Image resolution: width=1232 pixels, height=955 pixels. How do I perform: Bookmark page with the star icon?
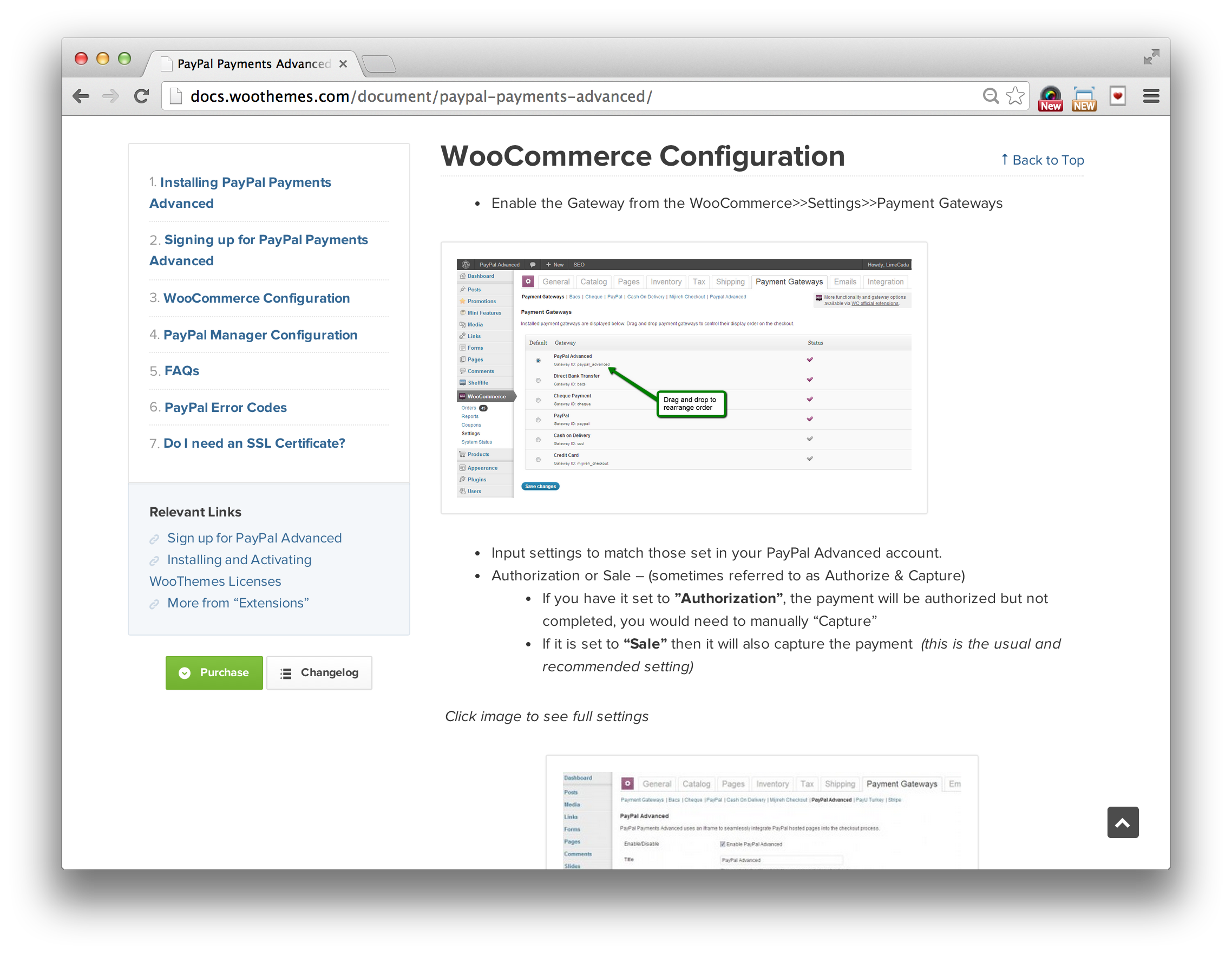[x=1015, y=96]
